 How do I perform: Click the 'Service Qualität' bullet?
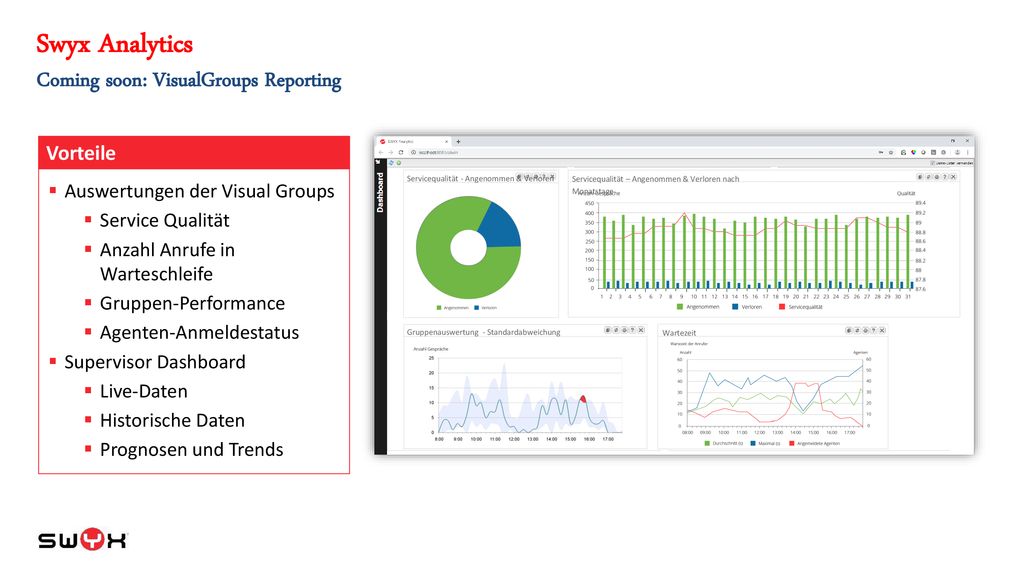(165, 221)
